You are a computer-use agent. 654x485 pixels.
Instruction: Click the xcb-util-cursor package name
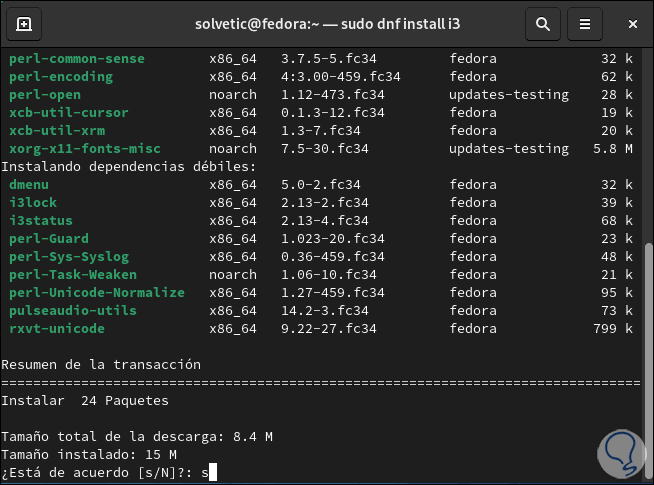click(x=69, y=113)
